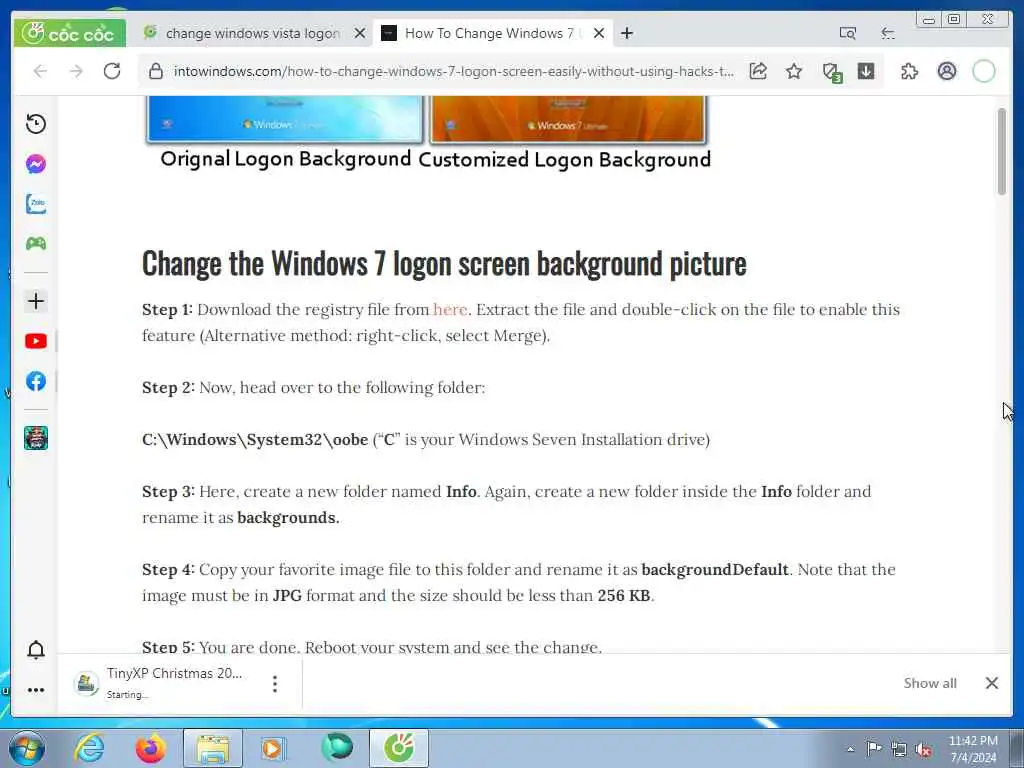This screenshot has height=768, width=1024.
Task: View site security lock information
Action: 155,71
